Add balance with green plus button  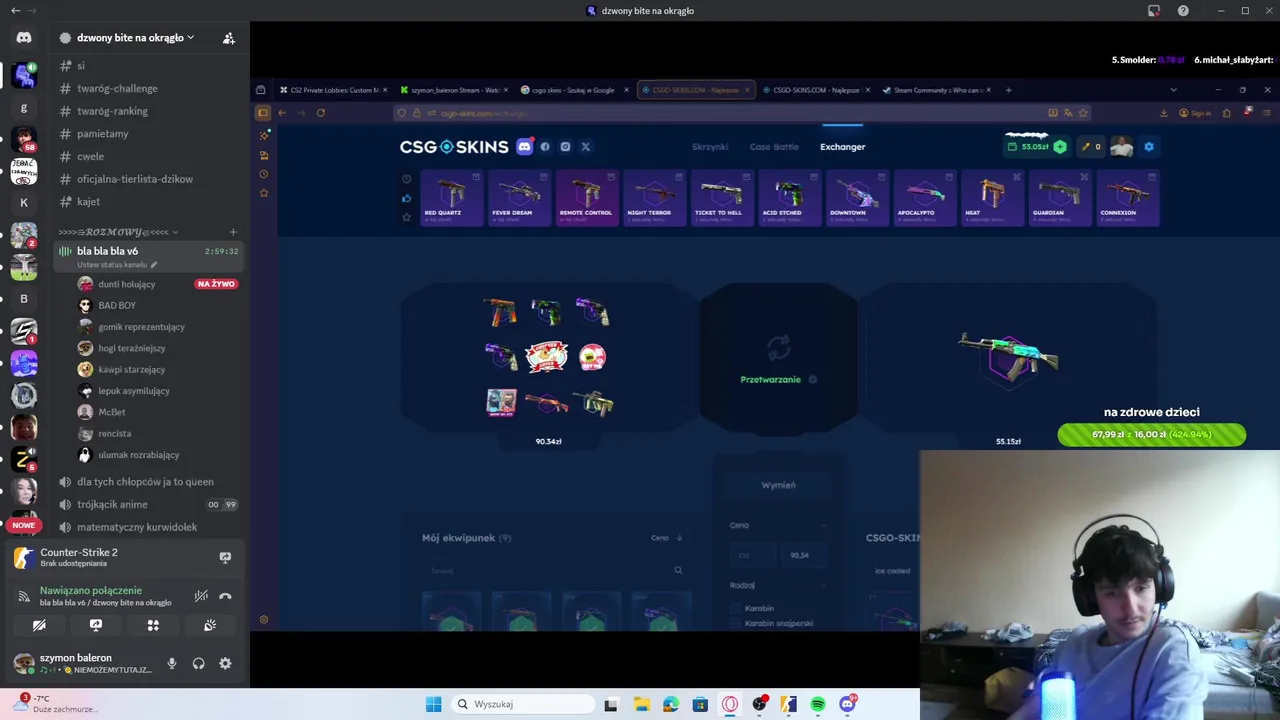[x=1060, y=147]
